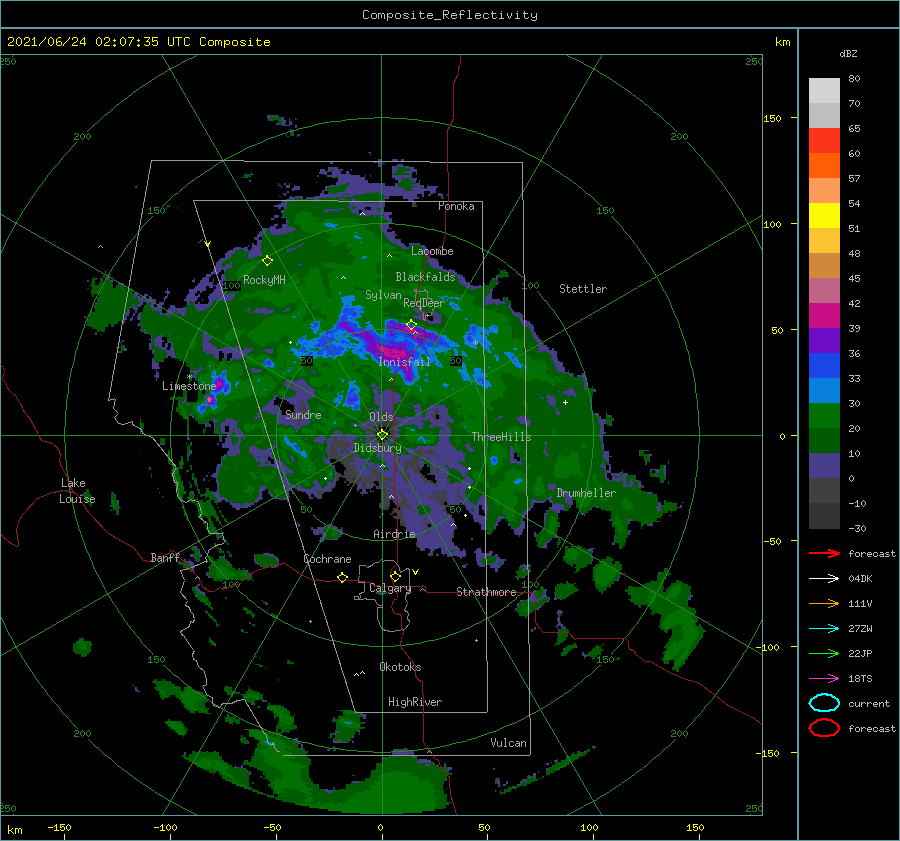
Task: Click the Limestone label
Action: coord(189,386)
